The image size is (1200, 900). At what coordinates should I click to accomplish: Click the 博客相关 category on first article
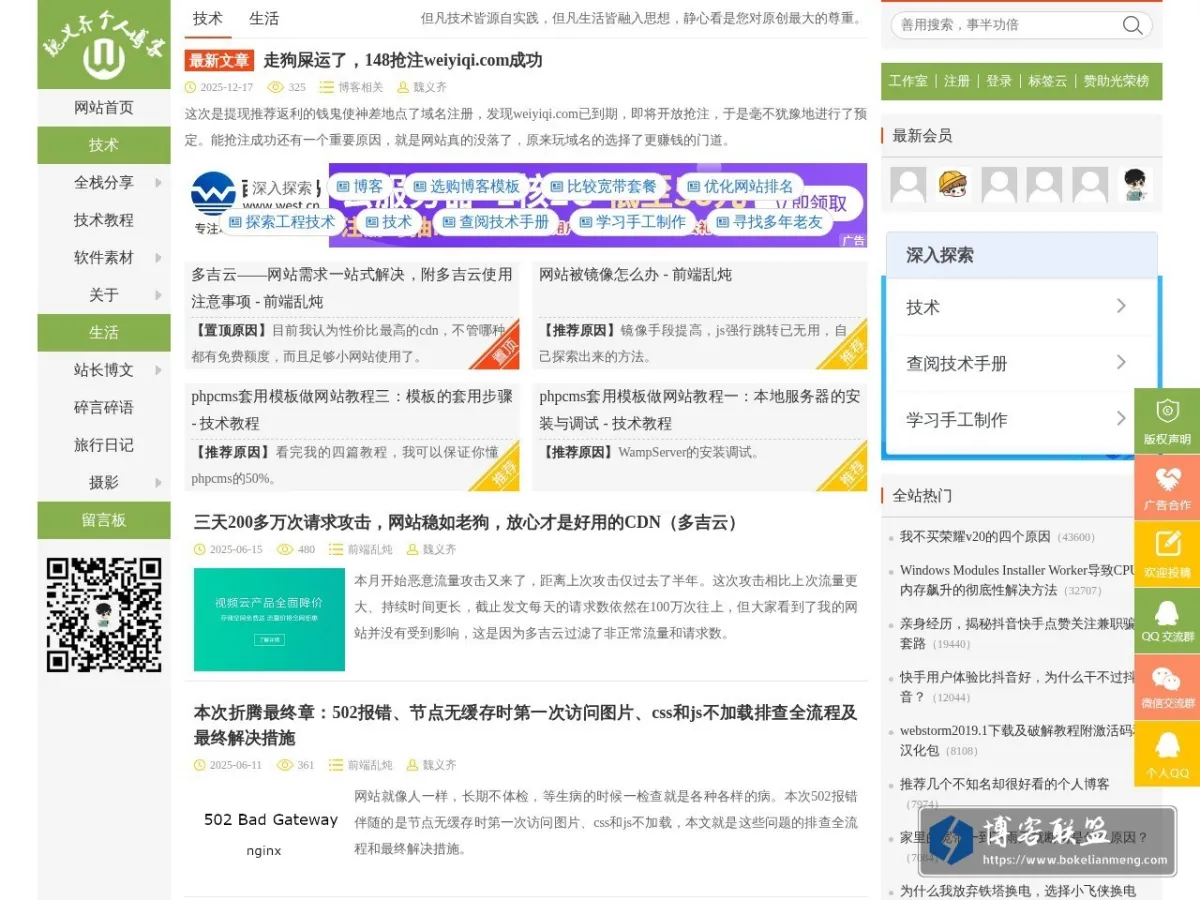pyautogui.click(x=360, y=88)
